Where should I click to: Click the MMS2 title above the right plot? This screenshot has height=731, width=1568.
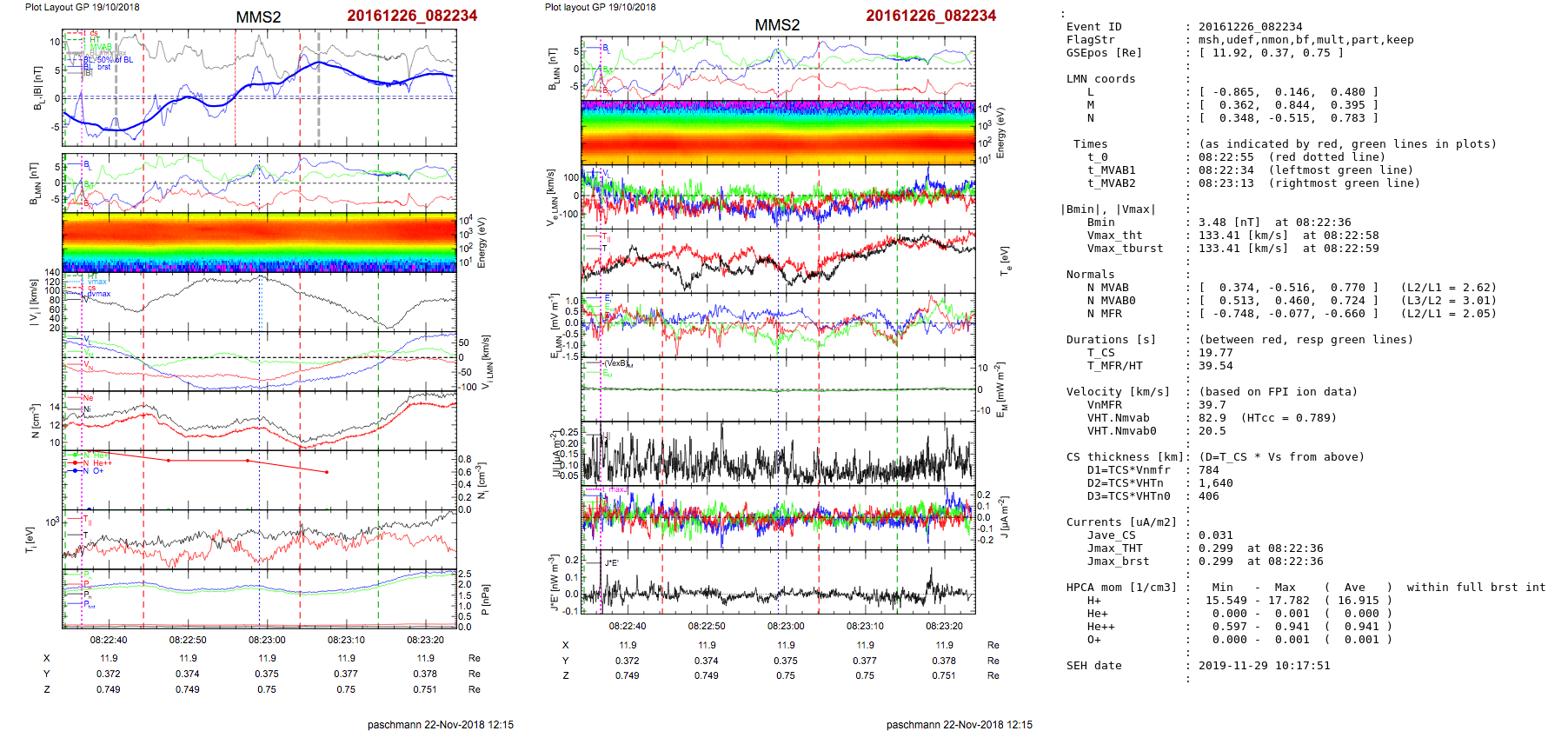(x=776, y=24)
